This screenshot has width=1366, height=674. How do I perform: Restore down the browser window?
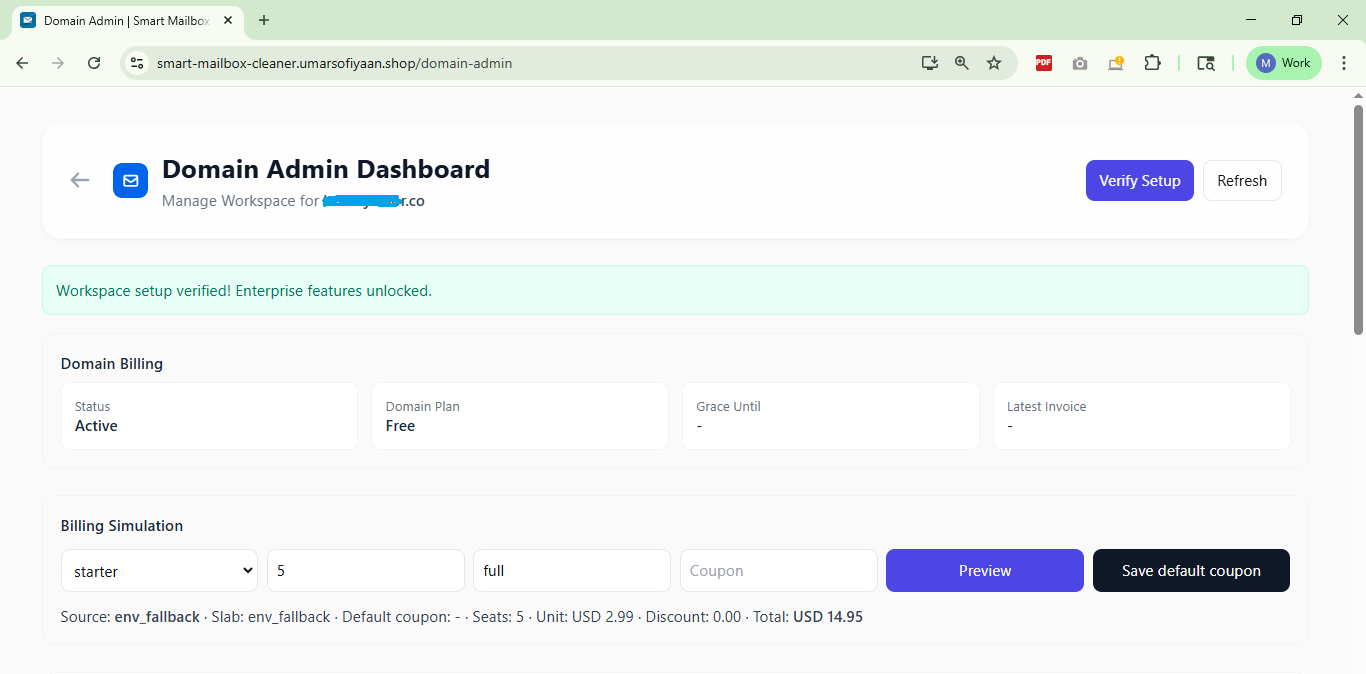click(1297, 20)
